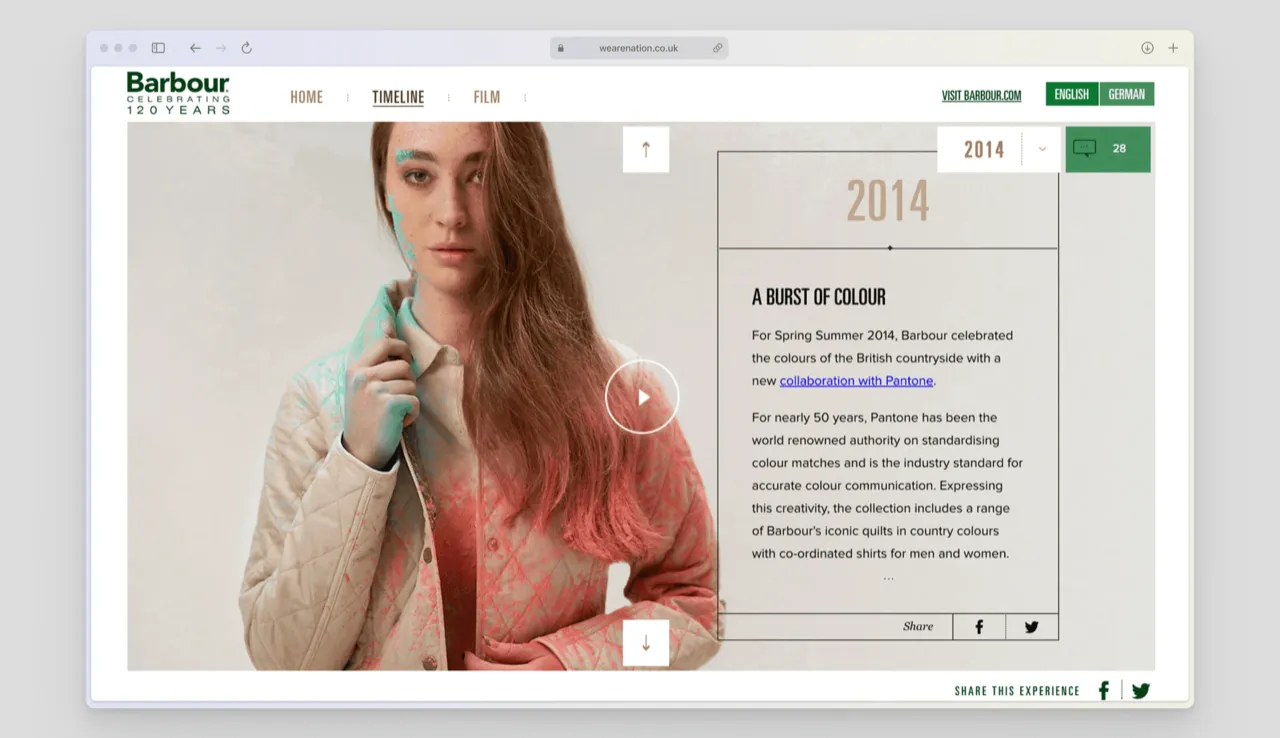Expand the truncated story text via the ellipsis
The width and height of the screenshot is (1280, 738).
pyautogui.click(x=888, y=576)
